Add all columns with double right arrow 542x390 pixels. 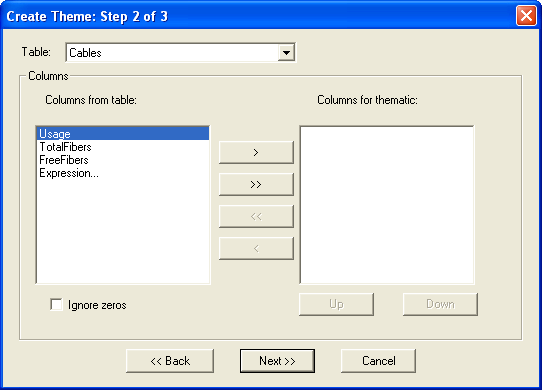(x=256, y=184)
